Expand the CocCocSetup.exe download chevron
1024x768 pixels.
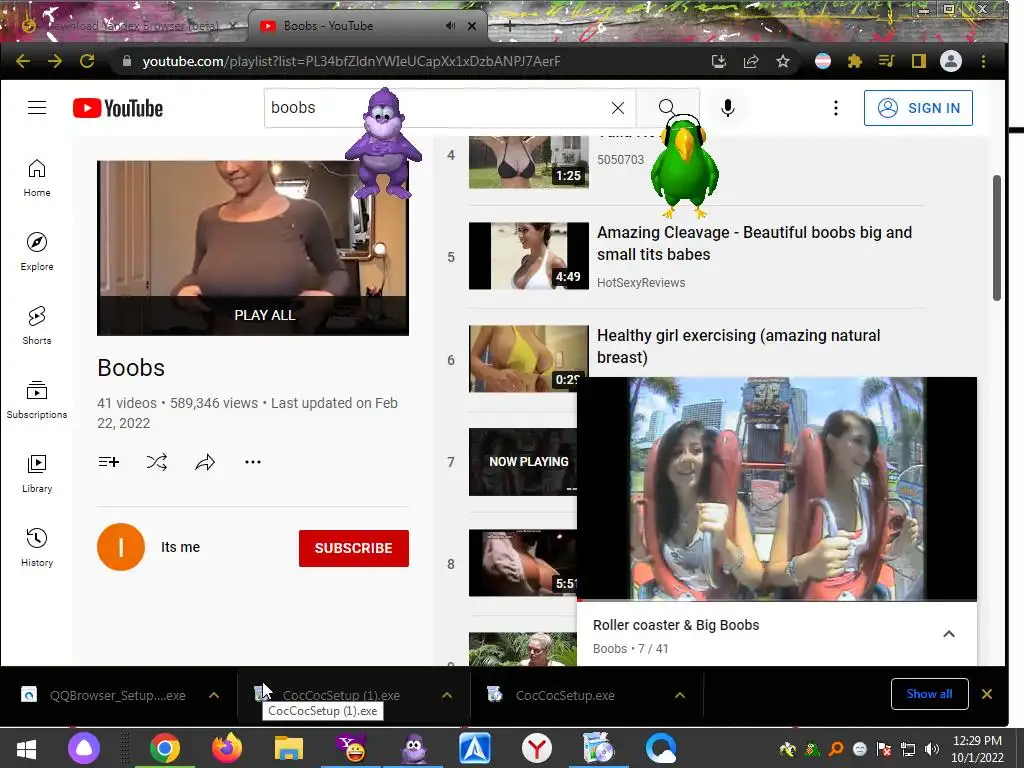(x=680, y=695)
